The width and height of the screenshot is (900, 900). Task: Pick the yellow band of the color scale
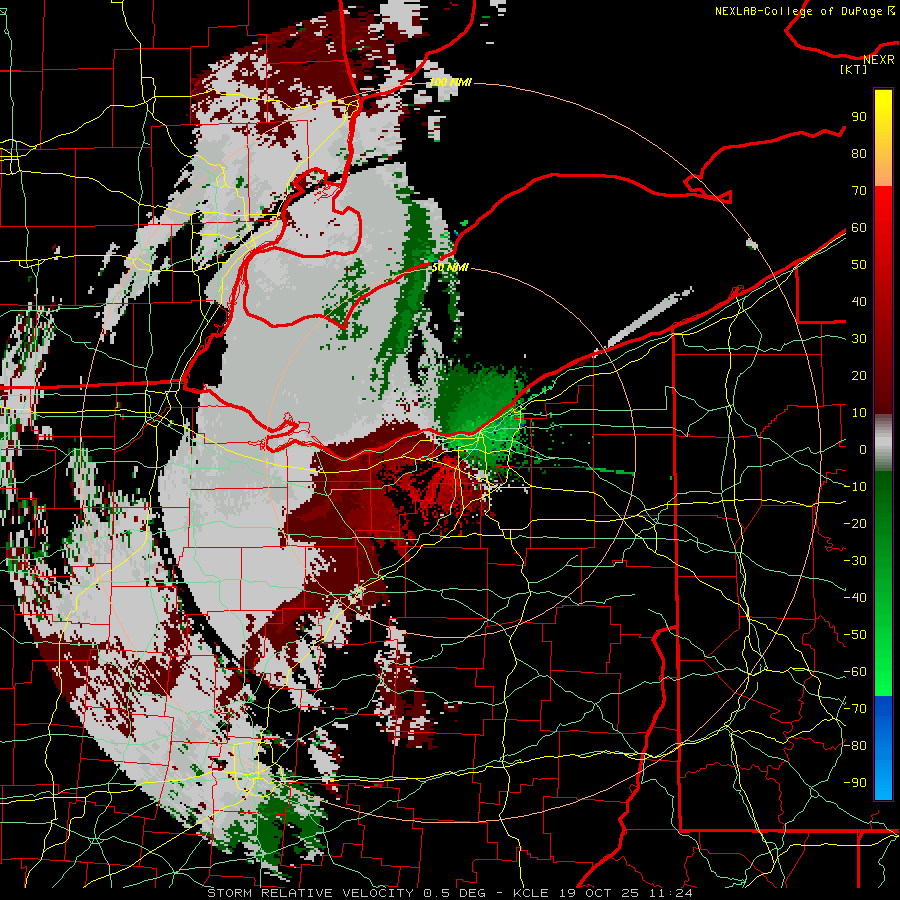tap(883, 121)
